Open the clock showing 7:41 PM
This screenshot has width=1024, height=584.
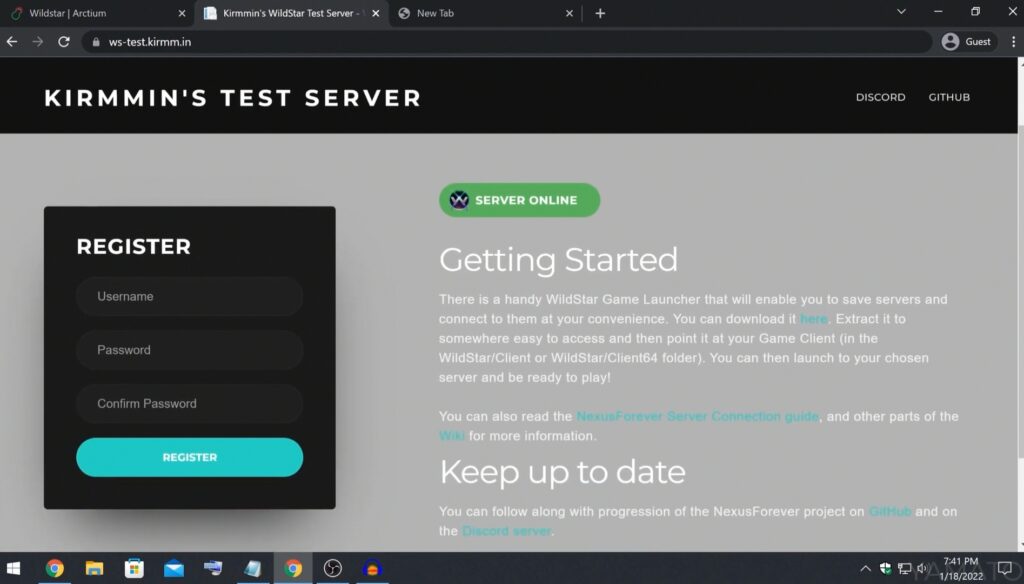tap(961, 568)
